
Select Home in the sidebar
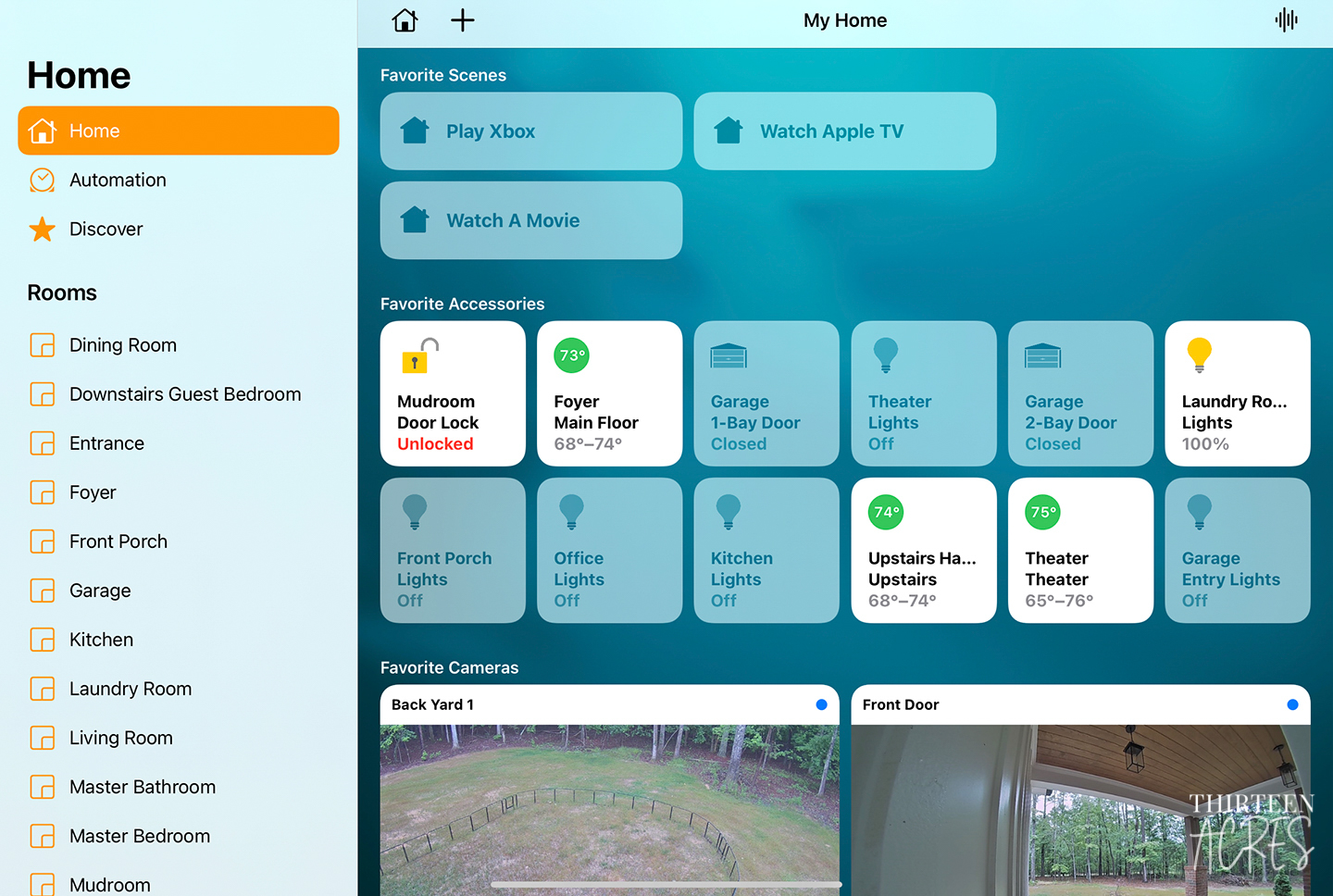tap(179, 131)
